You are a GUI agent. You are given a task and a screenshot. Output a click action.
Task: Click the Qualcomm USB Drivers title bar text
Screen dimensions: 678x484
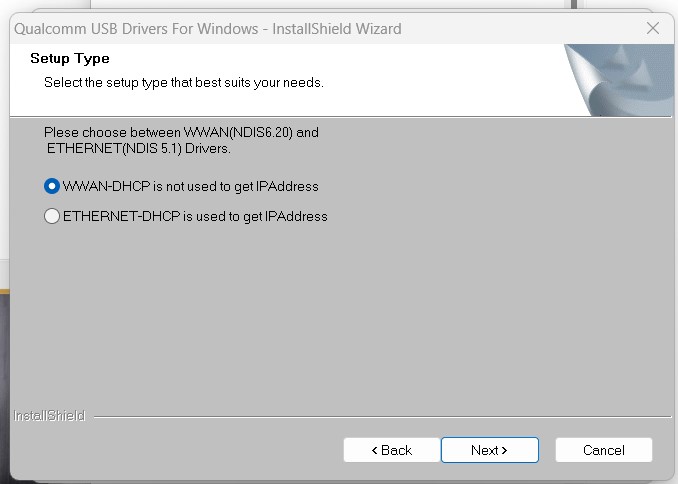tap(208, 29)
